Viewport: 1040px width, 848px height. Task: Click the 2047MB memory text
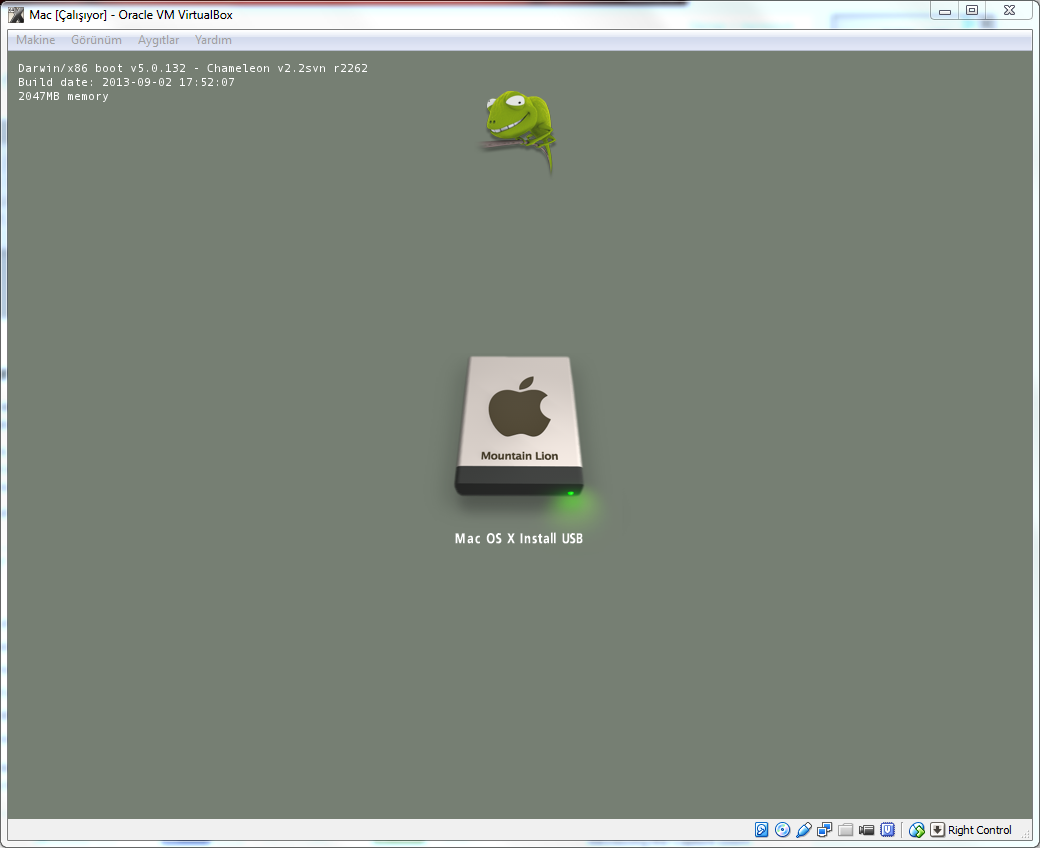[x=63, y=96]
